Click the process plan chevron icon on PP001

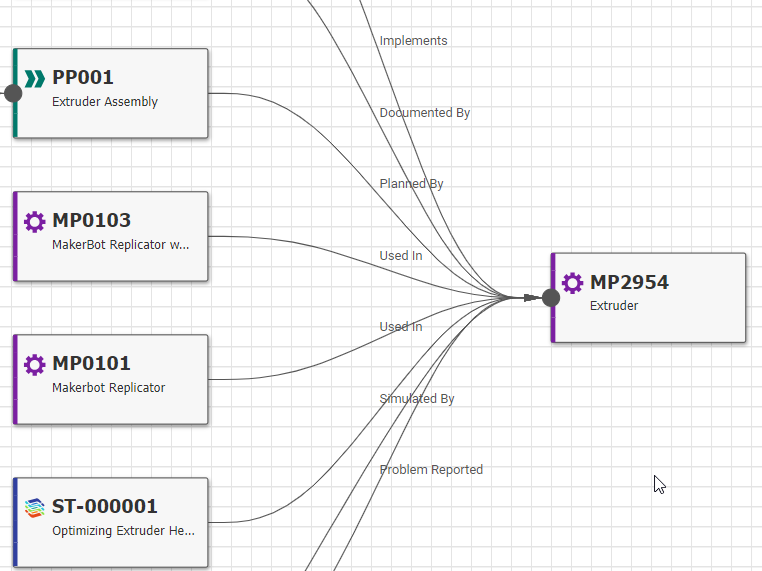[x=35, y=79]
